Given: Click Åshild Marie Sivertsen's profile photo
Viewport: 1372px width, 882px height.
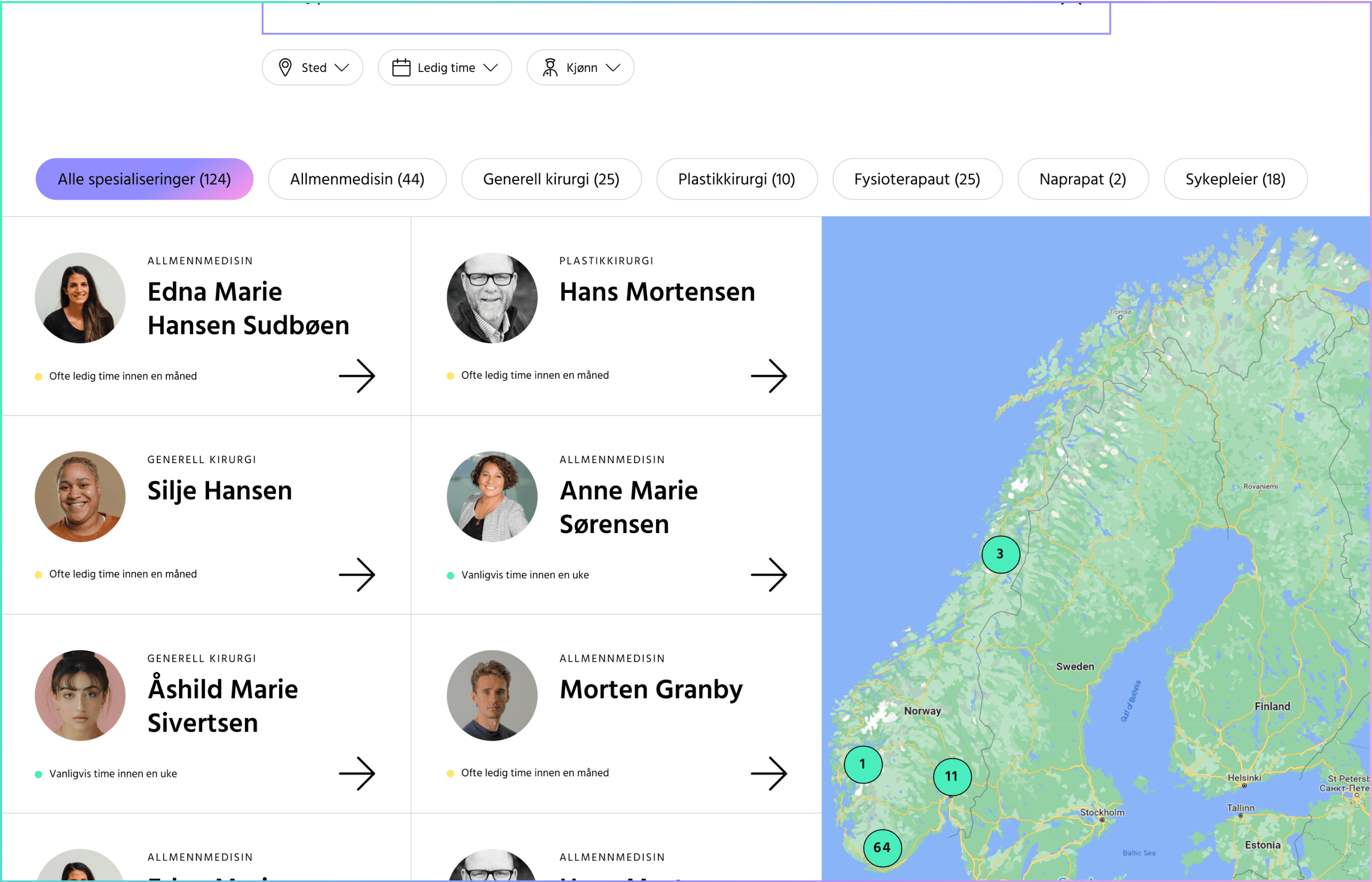Looking at the screenshot, I should [x=79, y=695].
